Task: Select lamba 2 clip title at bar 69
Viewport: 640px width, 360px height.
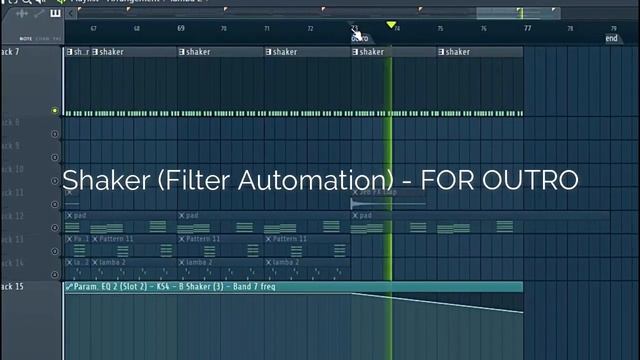Action: 199,262
